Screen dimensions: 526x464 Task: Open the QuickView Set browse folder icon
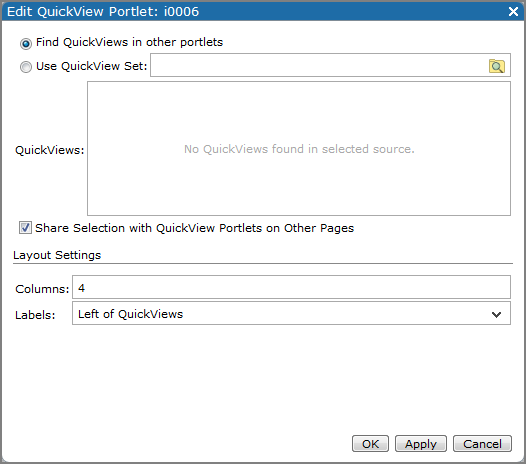tap(496, 66)
